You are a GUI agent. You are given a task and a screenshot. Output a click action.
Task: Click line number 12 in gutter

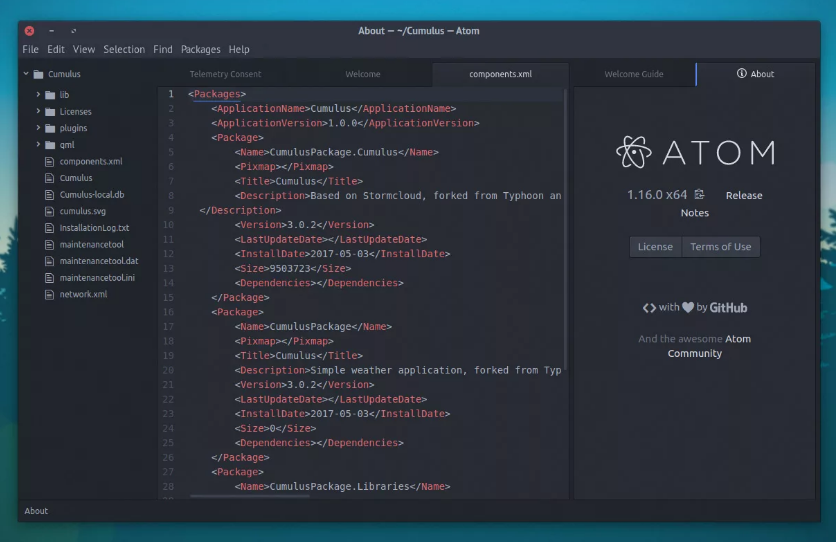pyautogui.click(x=168, y=254)
